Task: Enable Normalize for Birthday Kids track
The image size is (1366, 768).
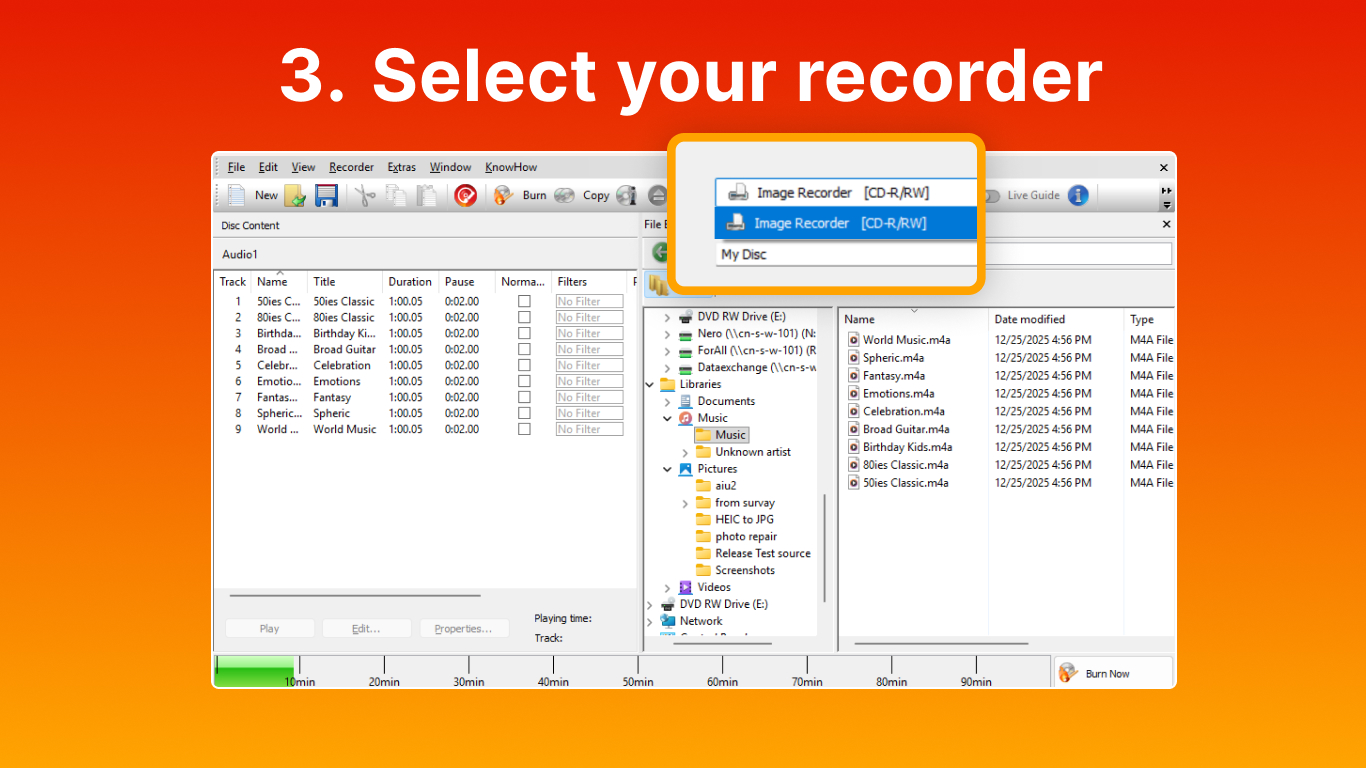Action: point(524,333)
